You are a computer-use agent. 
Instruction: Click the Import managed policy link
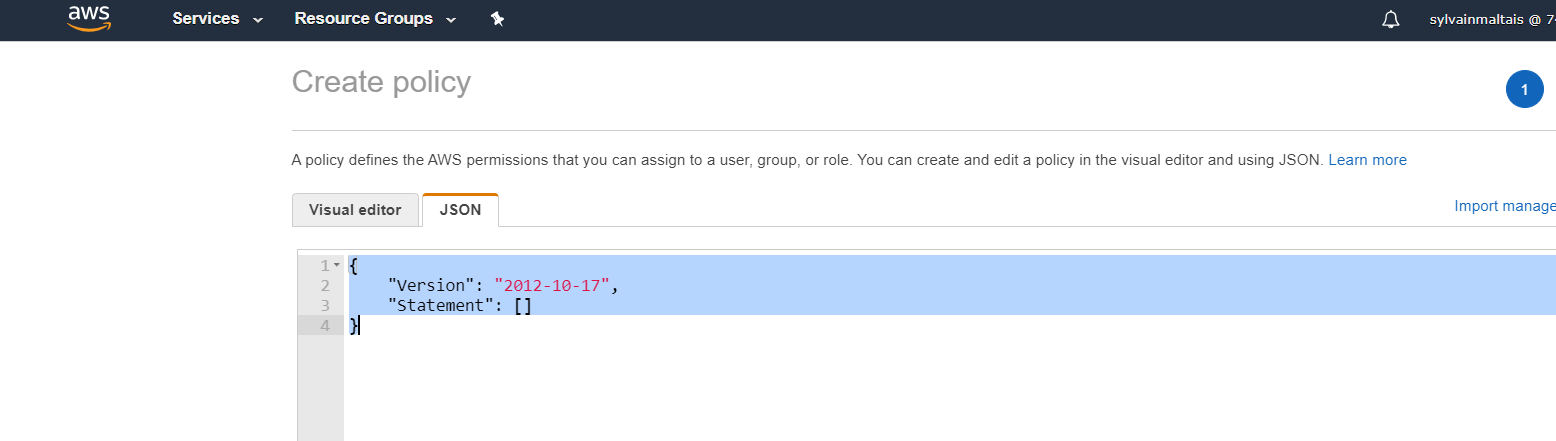click(1504, 205)
